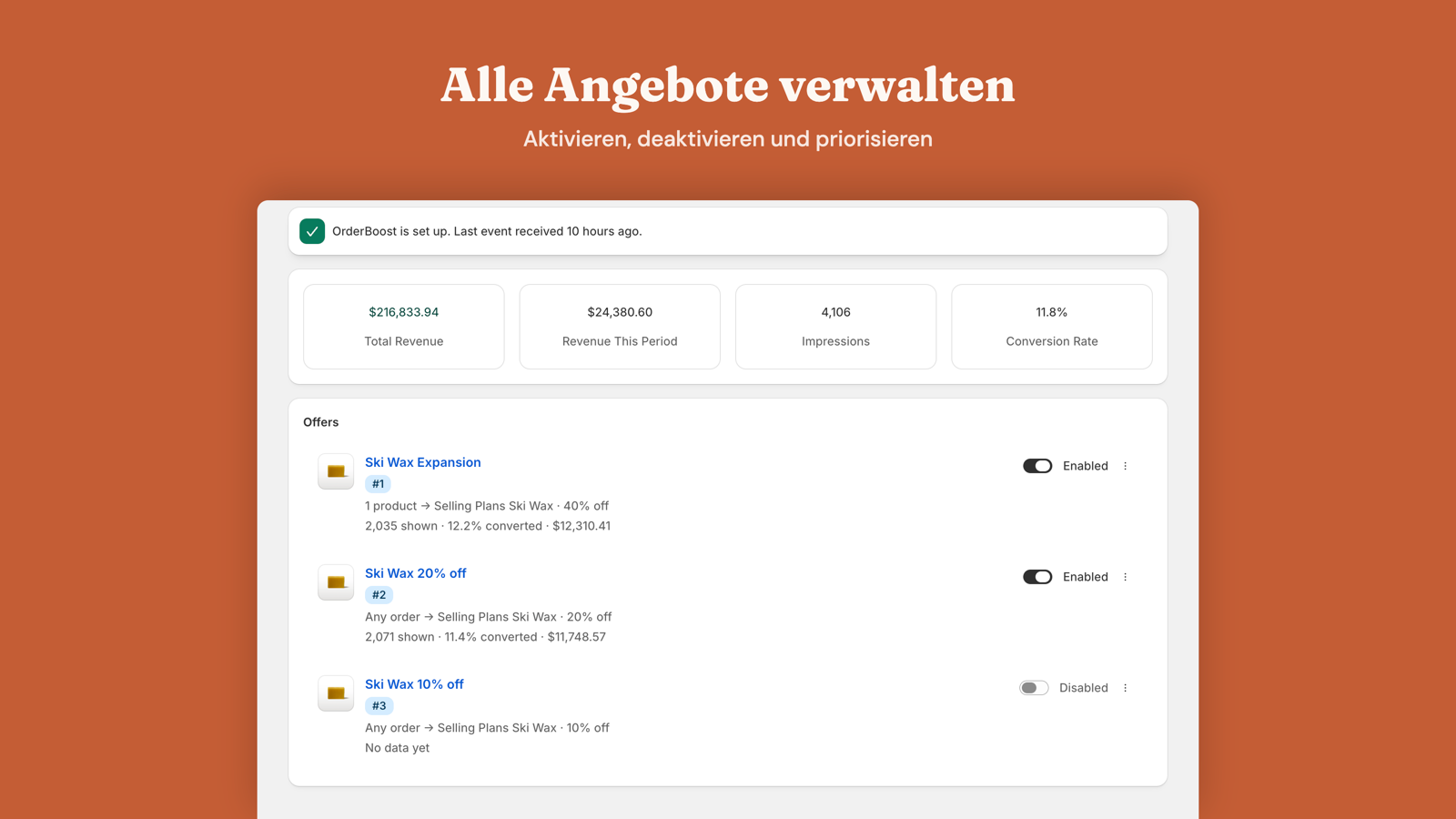
Task: Disable the Ski Wax 20% off offer toggle
Action: click(x=1037, y=577)
